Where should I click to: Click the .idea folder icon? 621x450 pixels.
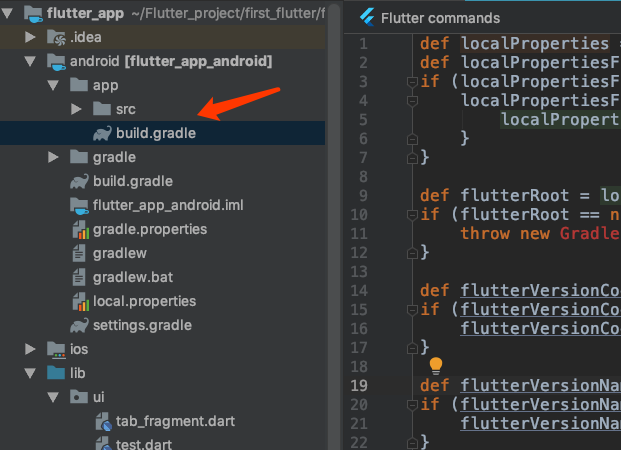tap(56, 38)
